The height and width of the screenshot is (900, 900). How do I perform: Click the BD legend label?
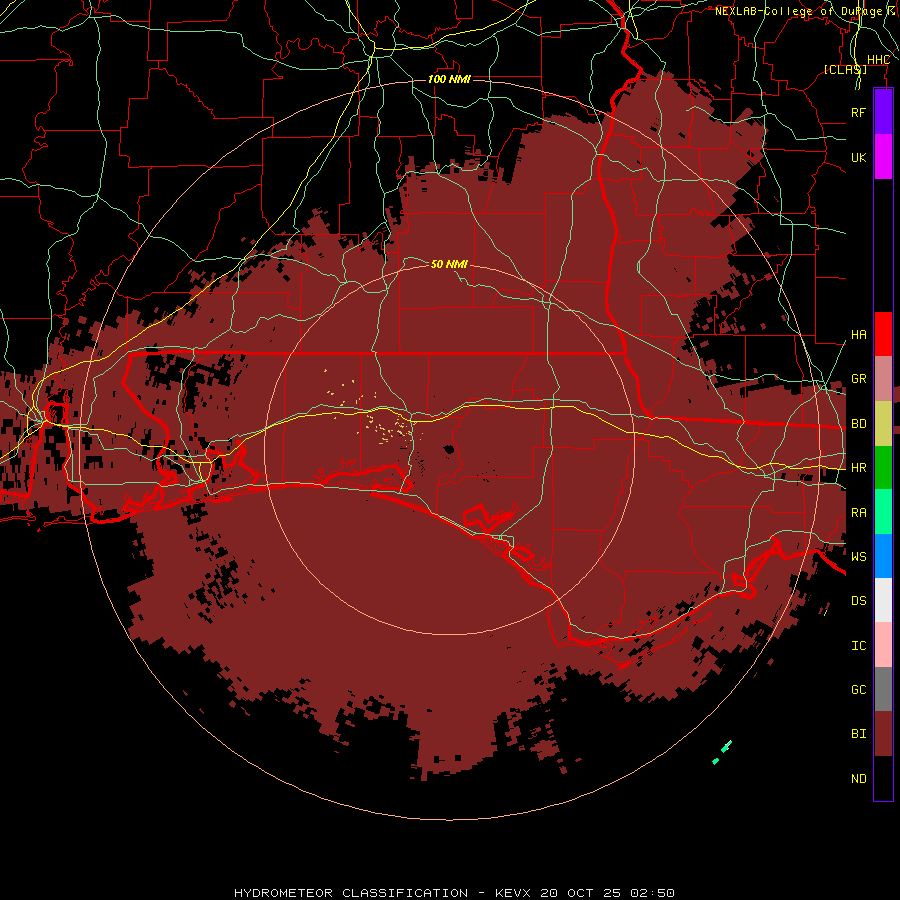[858, 424]
